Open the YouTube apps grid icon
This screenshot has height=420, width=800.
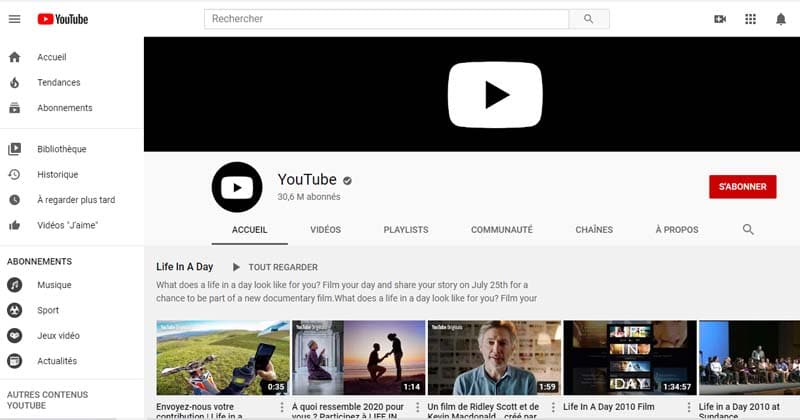point(750,19)
